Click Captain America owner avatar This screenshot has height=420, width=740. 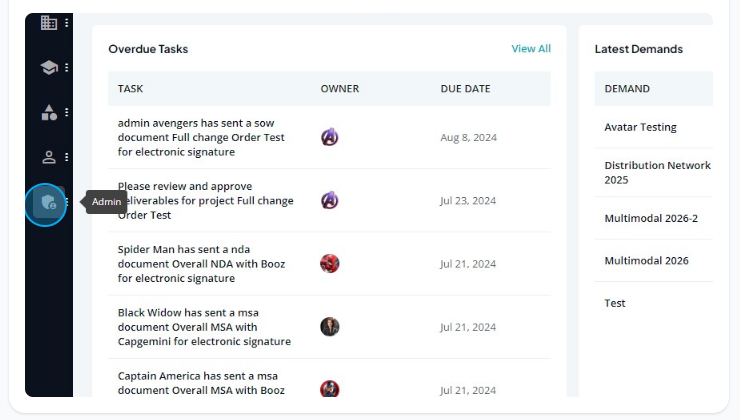[329, 389]
